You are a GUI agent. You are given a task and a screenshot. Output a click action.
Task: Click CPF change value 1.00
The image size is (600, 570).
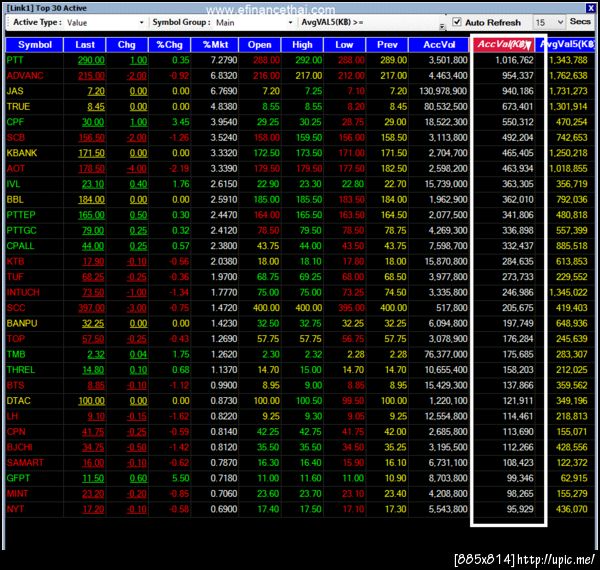point(138,122)
